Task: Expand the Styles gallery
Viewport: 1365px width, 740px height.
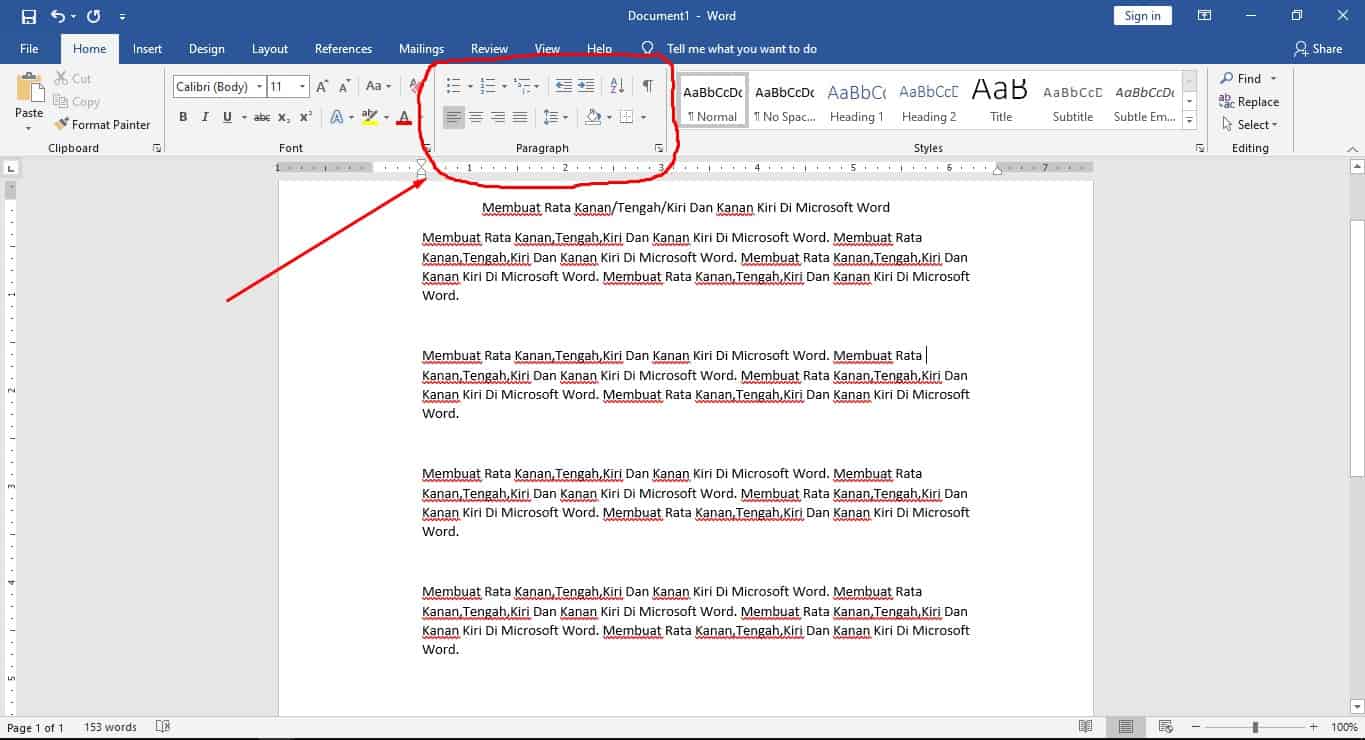Action: [x=1190, y=122]
